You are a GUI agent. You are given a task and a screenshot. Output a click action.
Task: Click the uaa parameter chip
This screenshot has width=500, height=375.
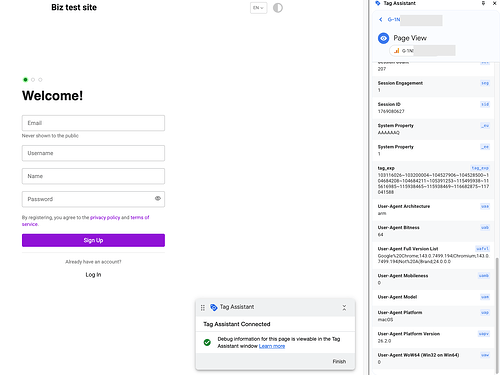(485, 206)
